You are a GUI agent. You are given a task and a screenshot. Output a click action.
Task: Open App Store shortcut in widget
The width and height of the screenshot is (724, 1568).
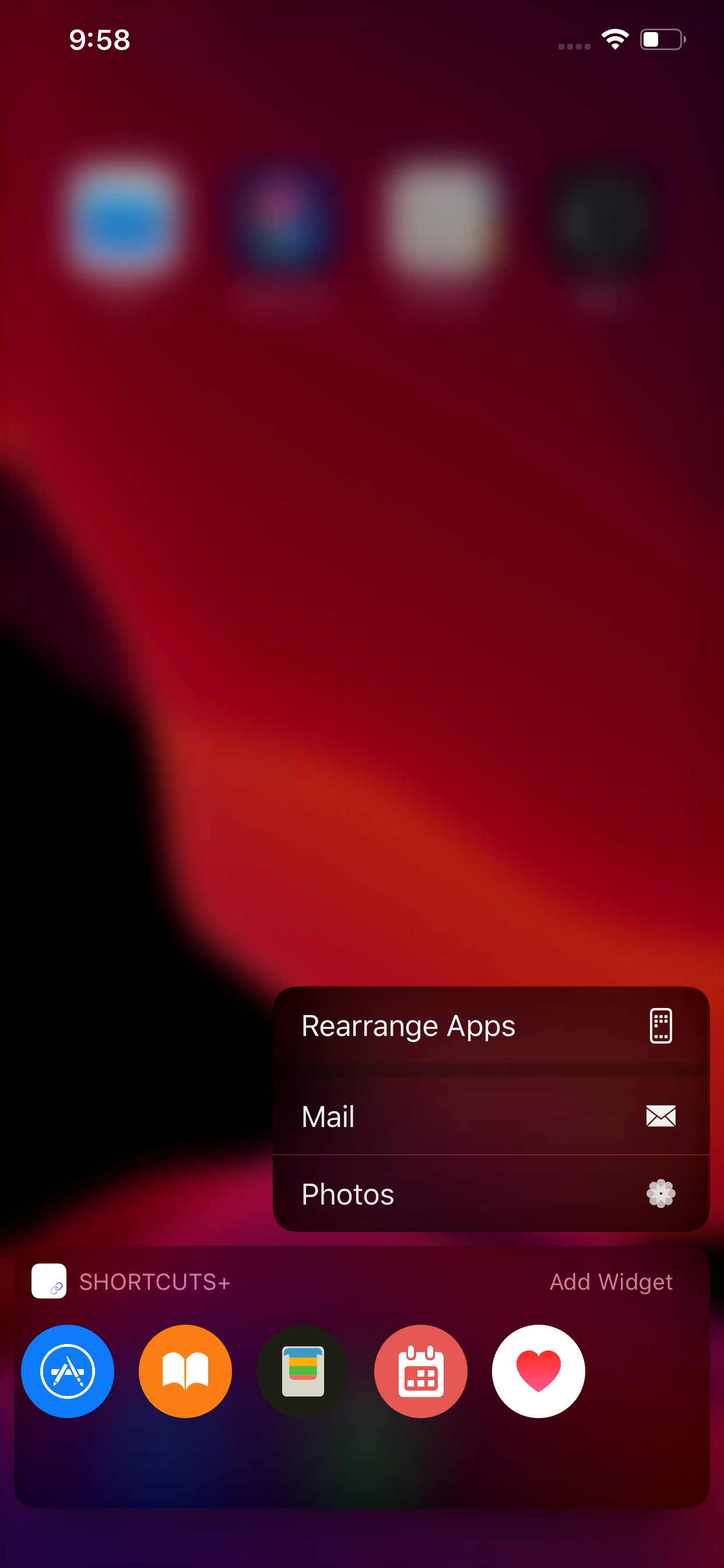coord(68,1371)
